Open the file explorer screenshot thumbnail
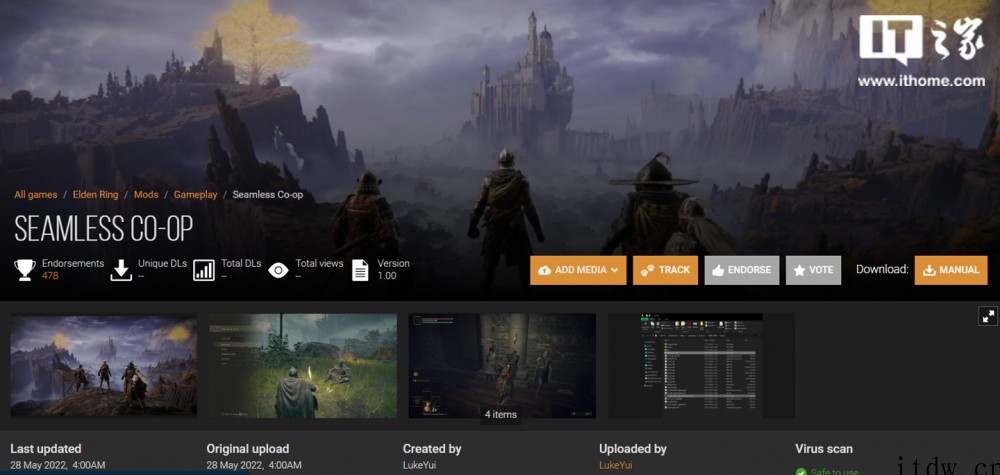Viewport: 1000px width, 475px height. [702, 365]
